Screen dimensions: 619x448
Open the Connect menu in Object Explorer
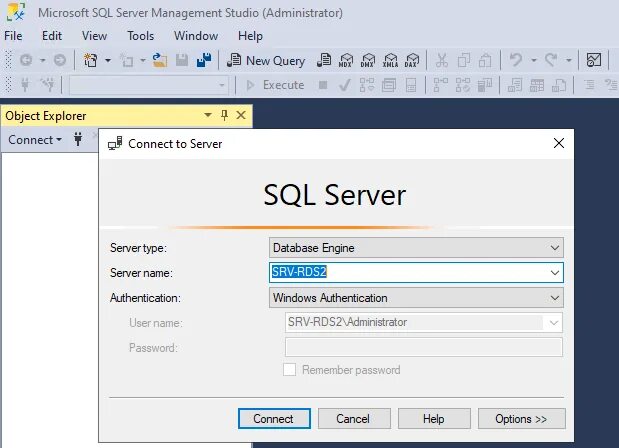tap(35, 140)
